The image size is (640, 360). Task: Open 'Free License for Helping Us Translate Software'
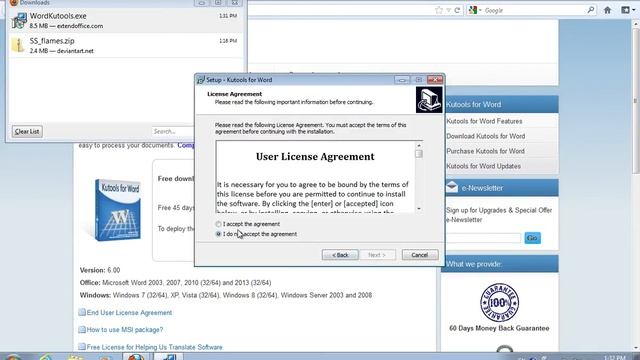click(154, 347)
